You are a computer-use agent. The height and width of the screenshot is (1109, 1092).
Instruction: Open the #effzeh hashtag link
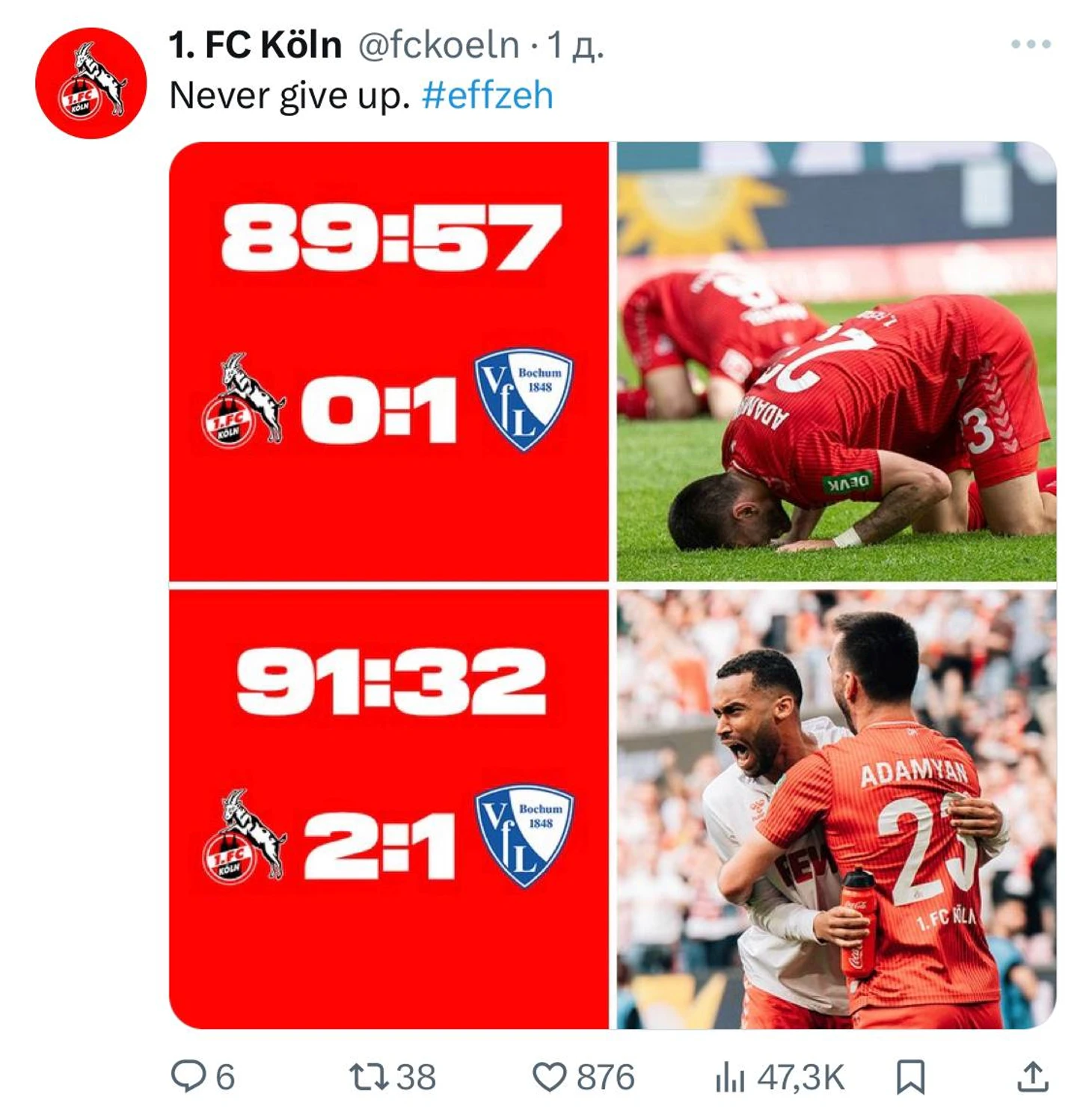click(488, 96)
